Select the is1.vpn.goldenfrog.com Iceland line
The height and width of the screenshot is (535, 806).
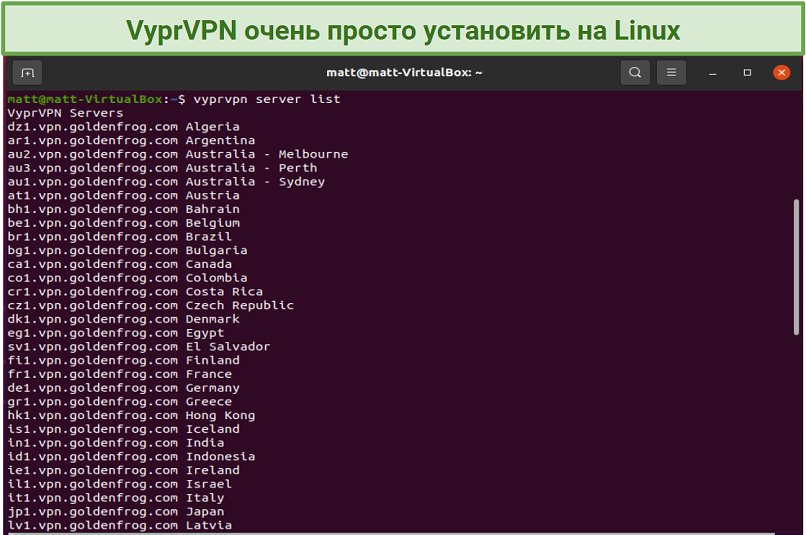click(123, 429)
